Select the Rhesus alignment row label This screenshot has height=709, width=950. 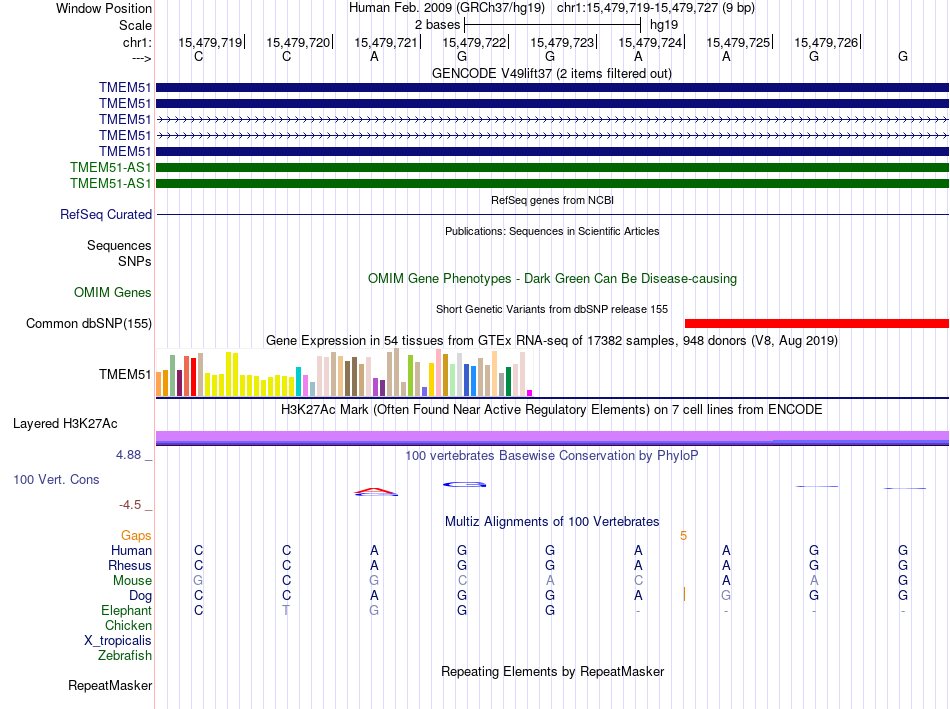click(x=130, y=565)
